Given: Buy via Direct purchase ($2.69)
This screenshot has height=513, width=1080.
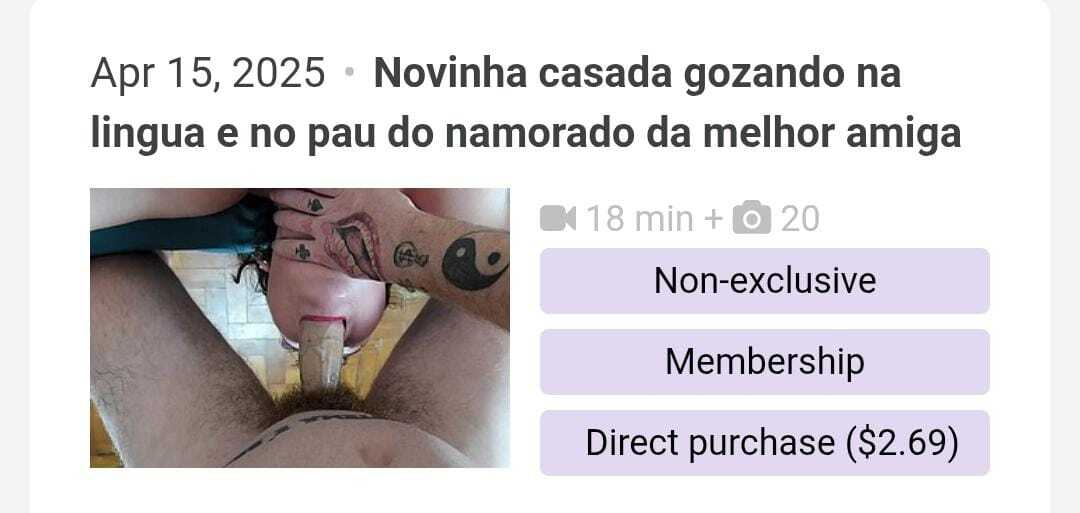Looking at the screenshot, I should (765, 443).
